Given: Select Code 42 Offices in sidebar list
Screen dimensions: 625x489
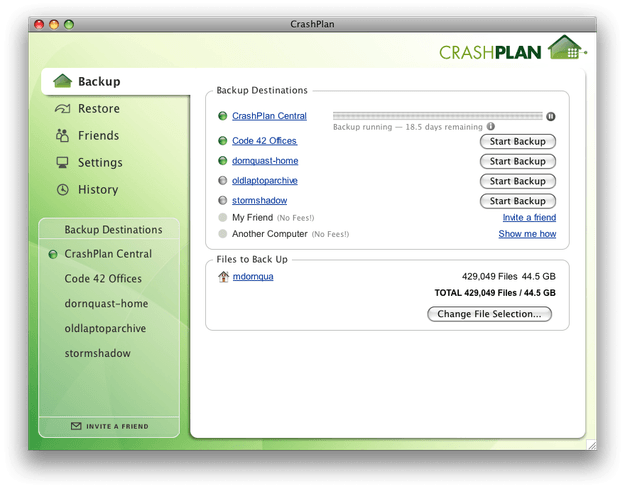Looking at the screenshot, I should tap(103, 279).
